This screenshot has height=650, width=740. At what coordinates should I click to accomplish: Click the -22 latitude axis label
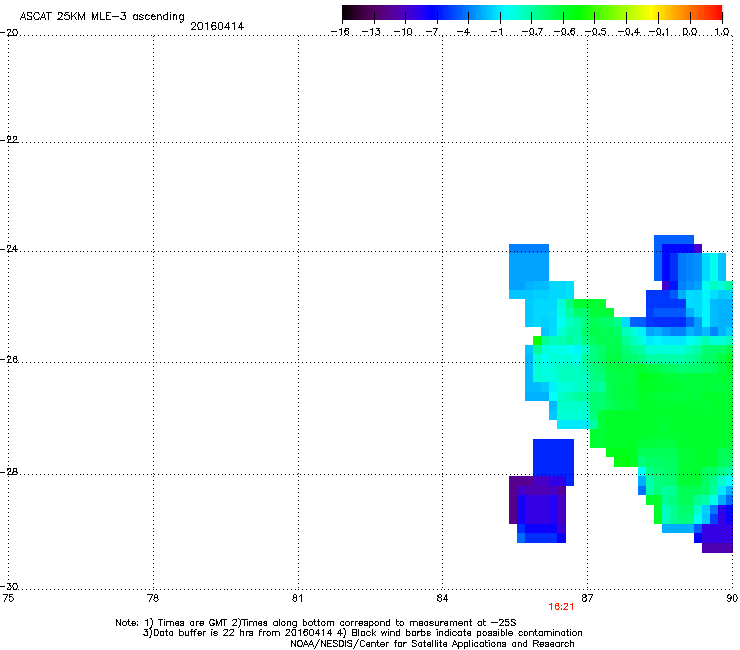(x=10, y=140)
